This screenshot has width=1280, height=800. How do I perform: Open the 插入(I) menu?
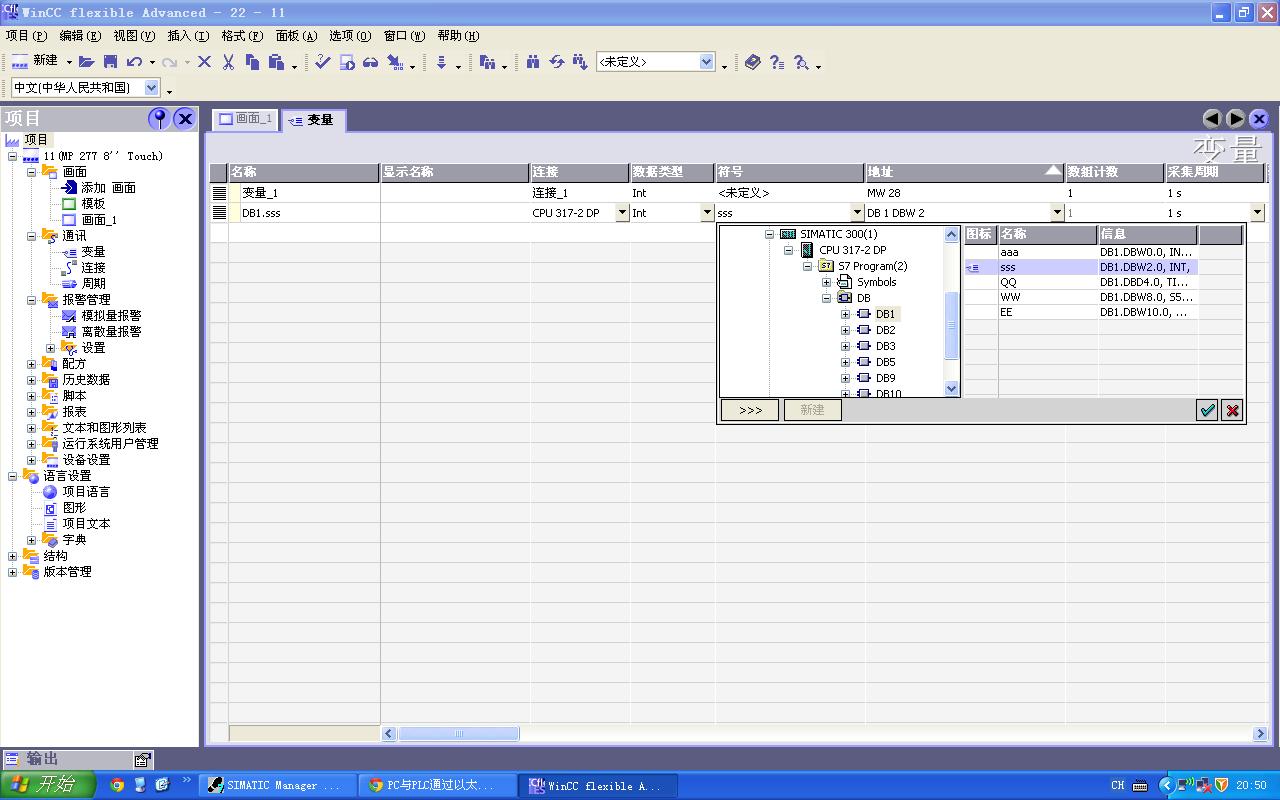188,36
